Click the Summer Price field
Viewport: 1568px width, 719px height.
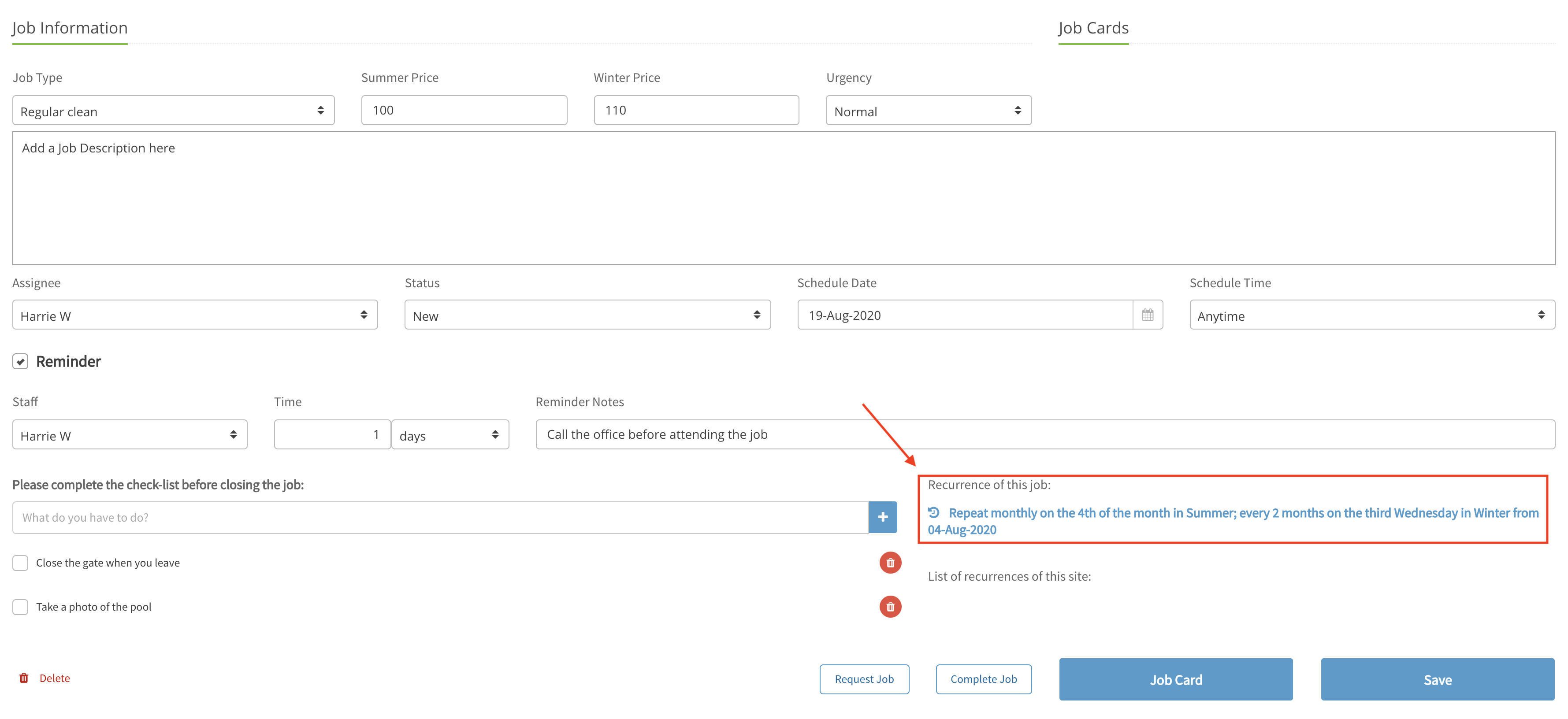click(464, 110)
